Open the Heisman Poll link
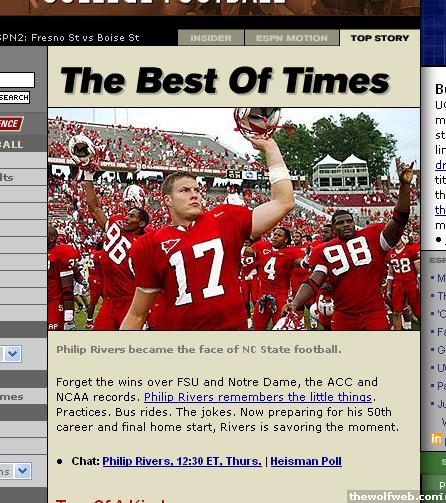 pos(306,461)
